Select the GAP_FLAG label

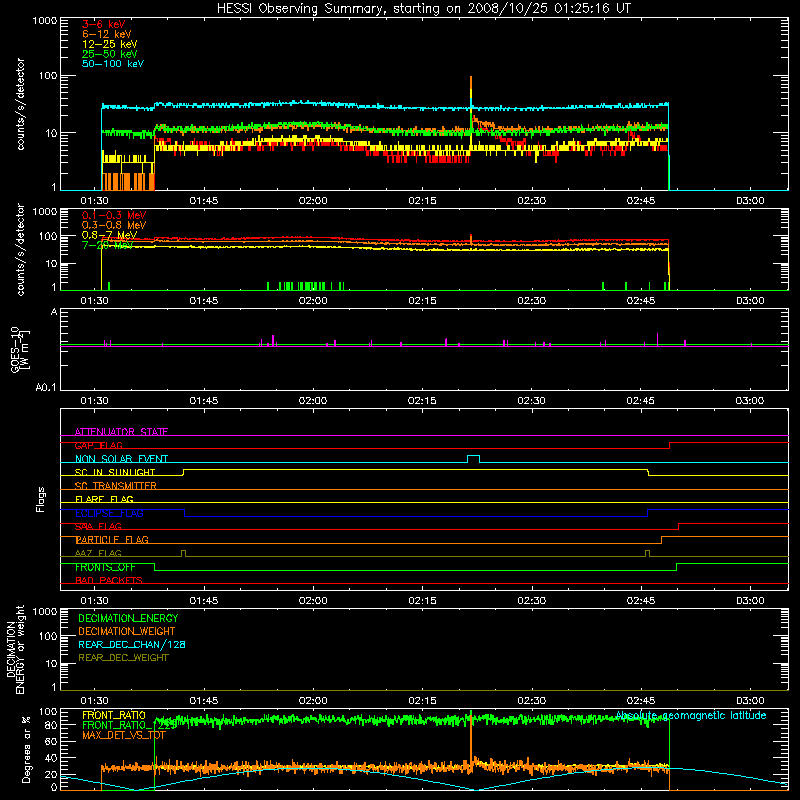click(x=98, y=445)
